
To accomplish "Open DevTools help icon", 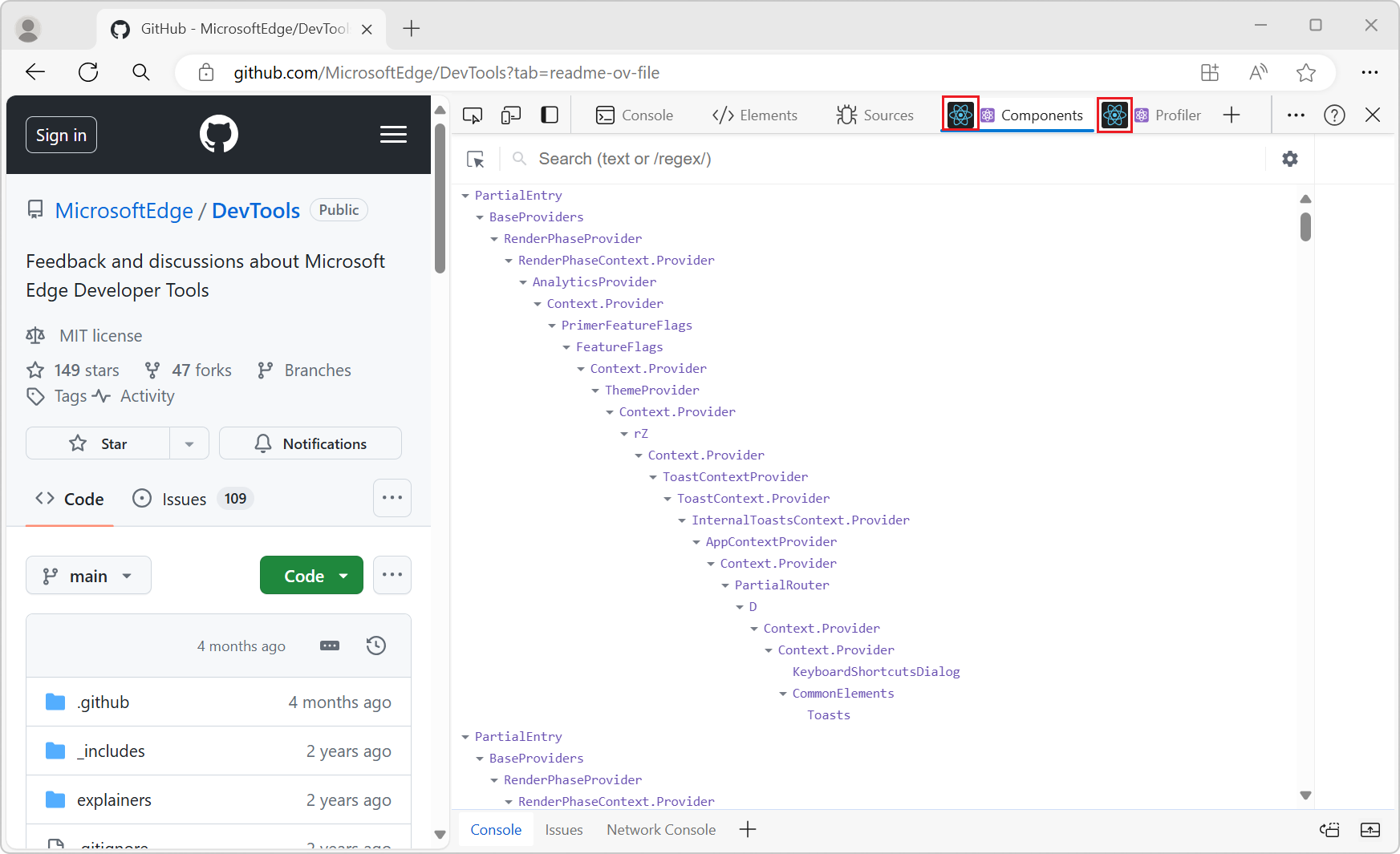I will click(1334, 115).
